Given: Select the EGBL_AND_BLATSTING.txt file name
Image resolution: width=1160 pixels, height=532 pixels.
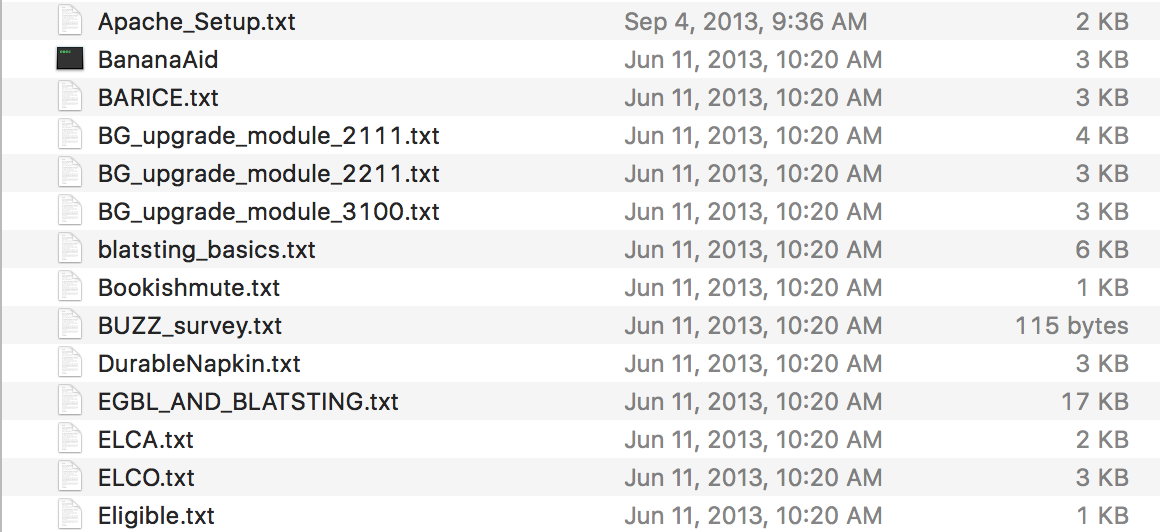Looking at the screenshot, I should pyautogui.click(x=248, y=402).
